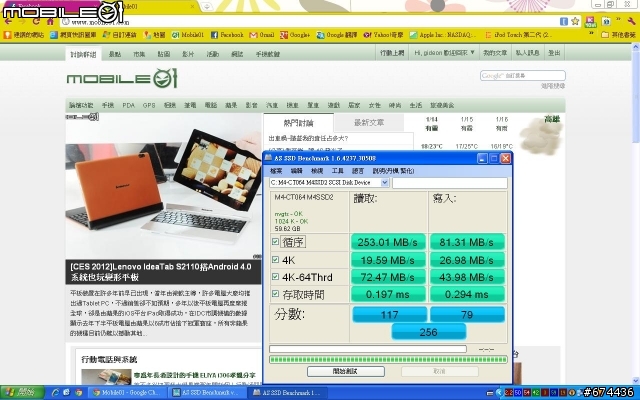Open the 語言 menu in AS SSD
The height and width of the screenshot is (400, 640).
[x=358, y=171]
